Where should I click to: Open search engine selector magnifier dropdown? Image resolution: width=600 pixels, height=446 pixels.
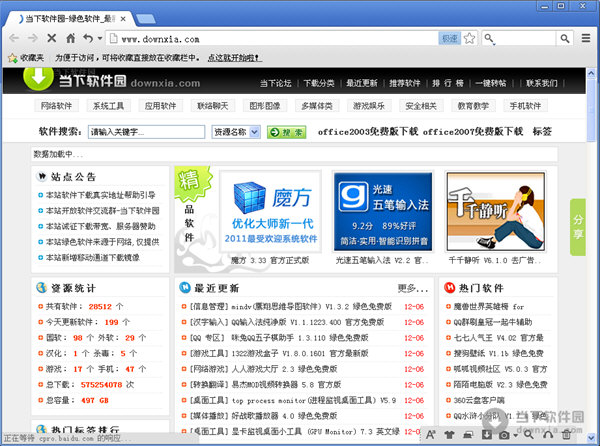[489, 39]
